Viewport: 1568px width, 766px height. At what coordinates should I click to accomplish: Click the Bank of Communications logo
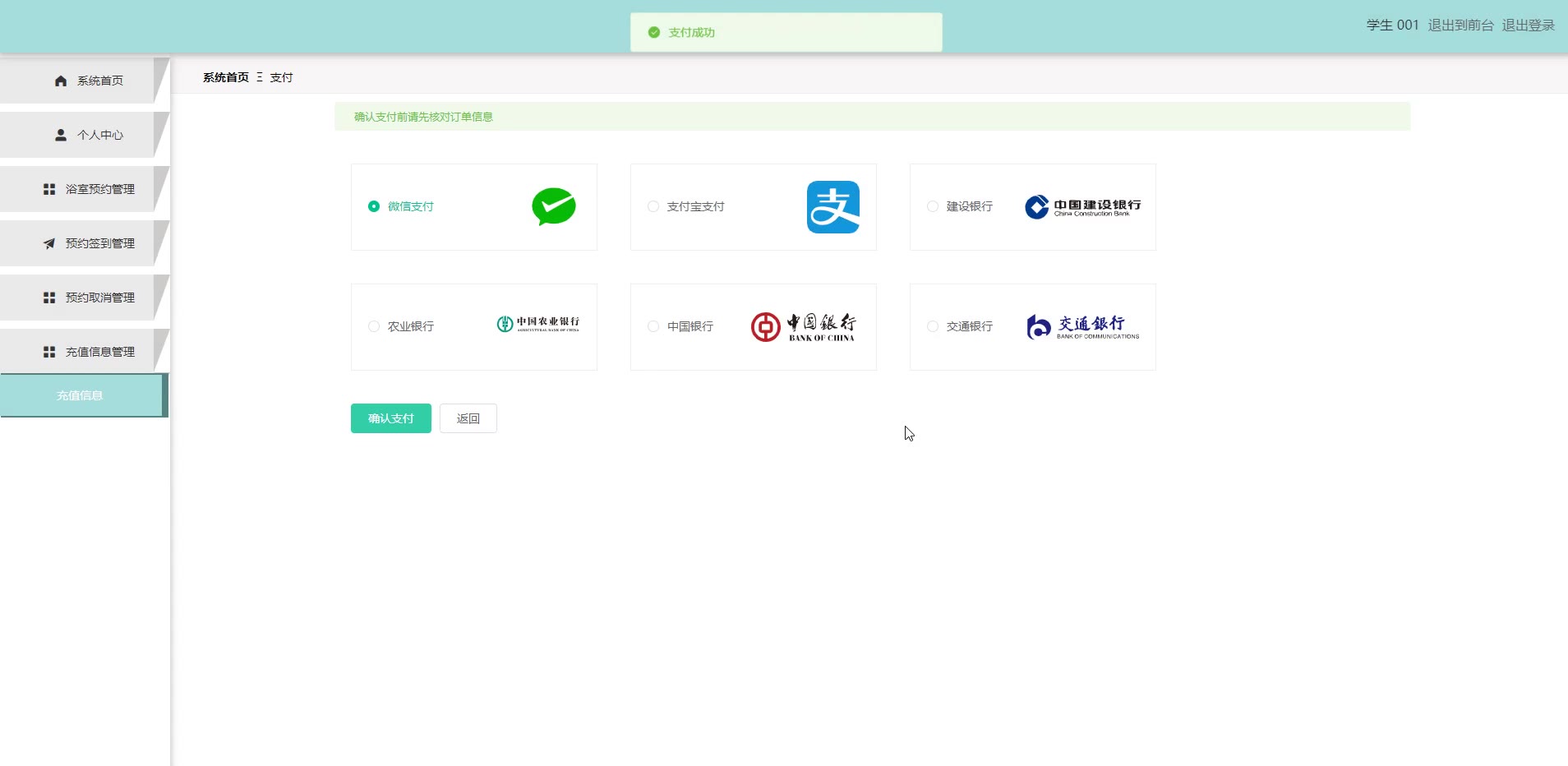click(1083, 327)
